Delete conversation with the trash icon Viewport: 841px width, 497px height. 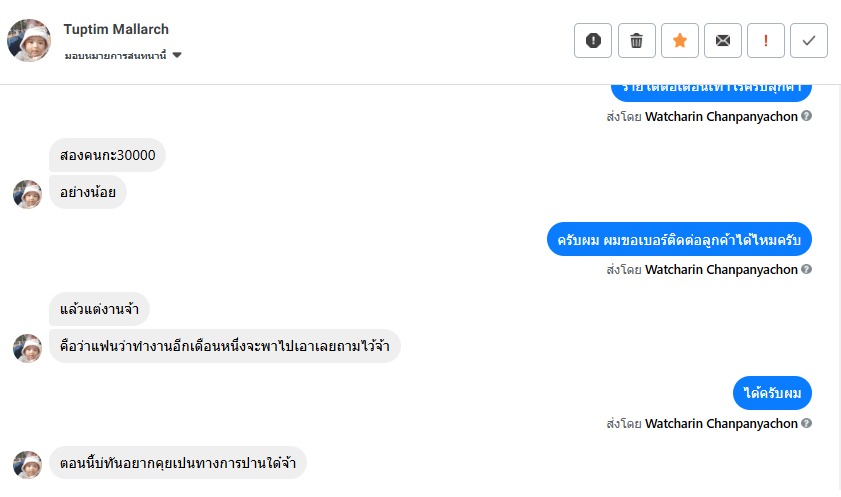[636, 40]
